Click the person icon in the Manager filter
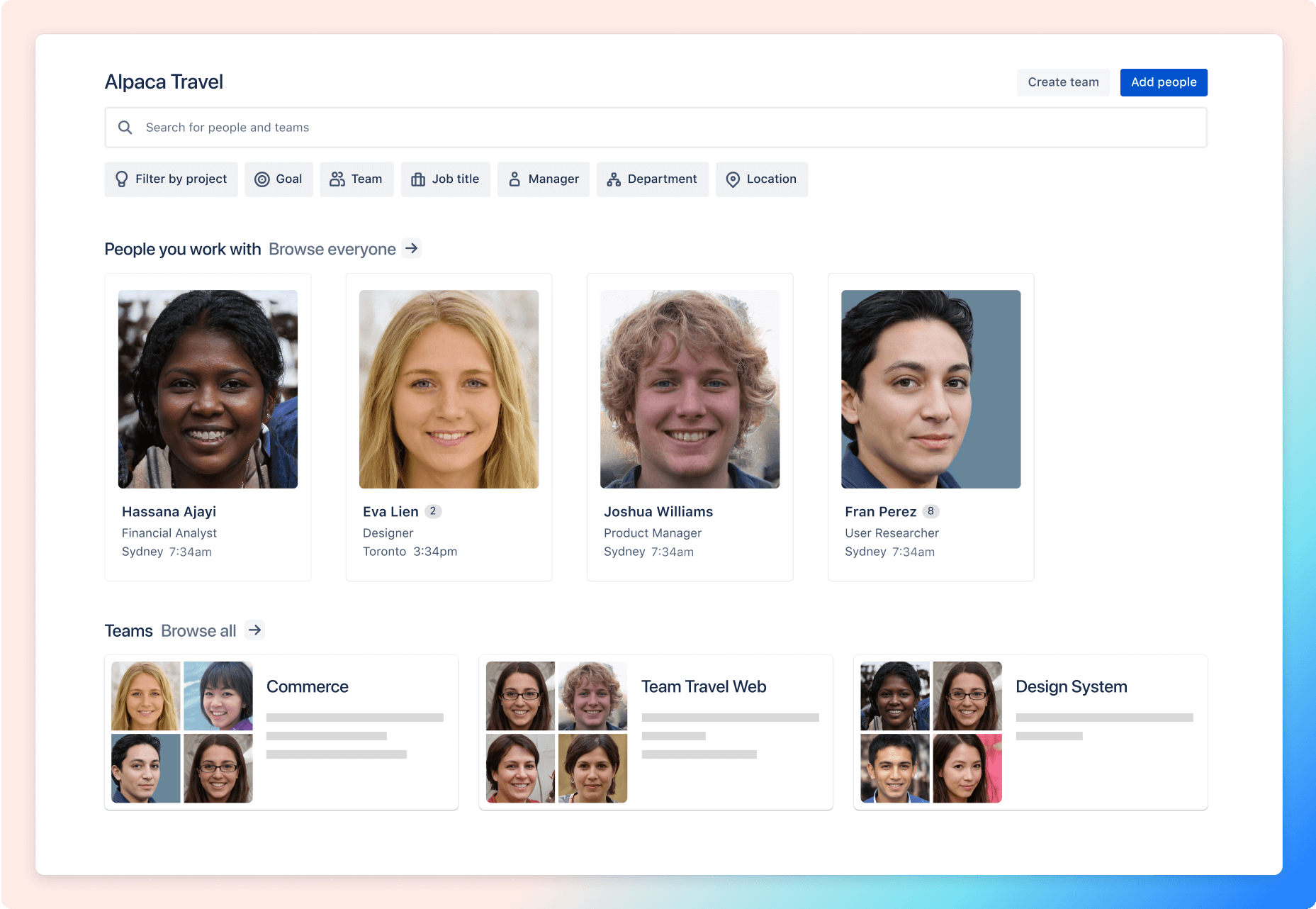 pyautogui.click(x=514, y=179)
